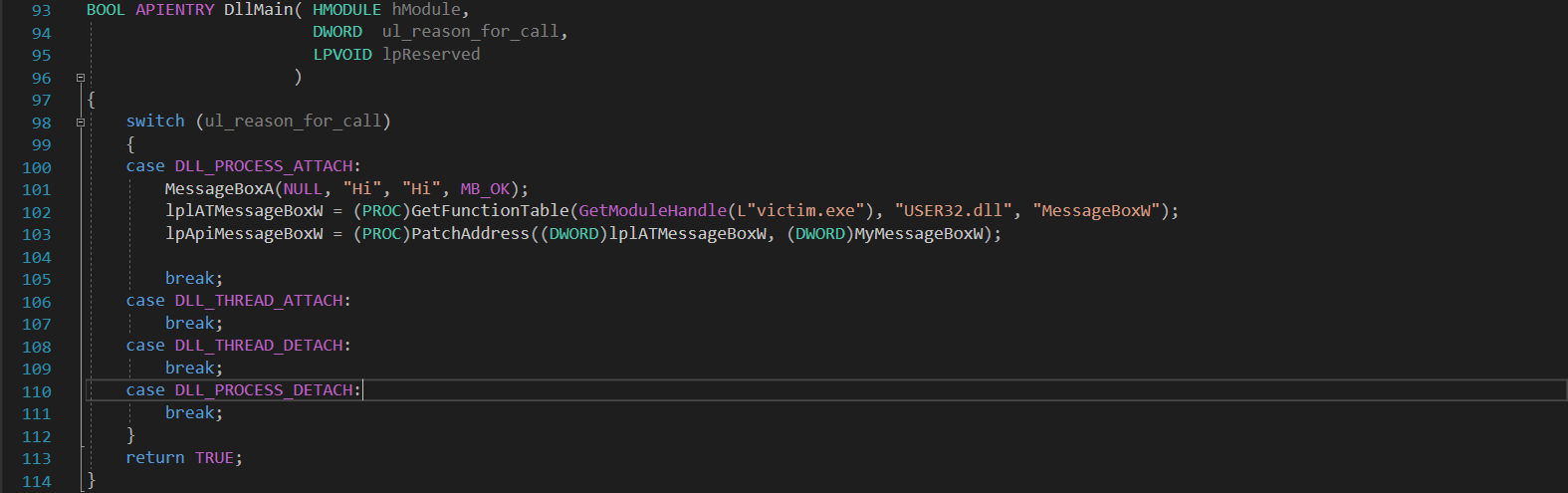Click the MyMessageBoxW argument

click(919, 234)
